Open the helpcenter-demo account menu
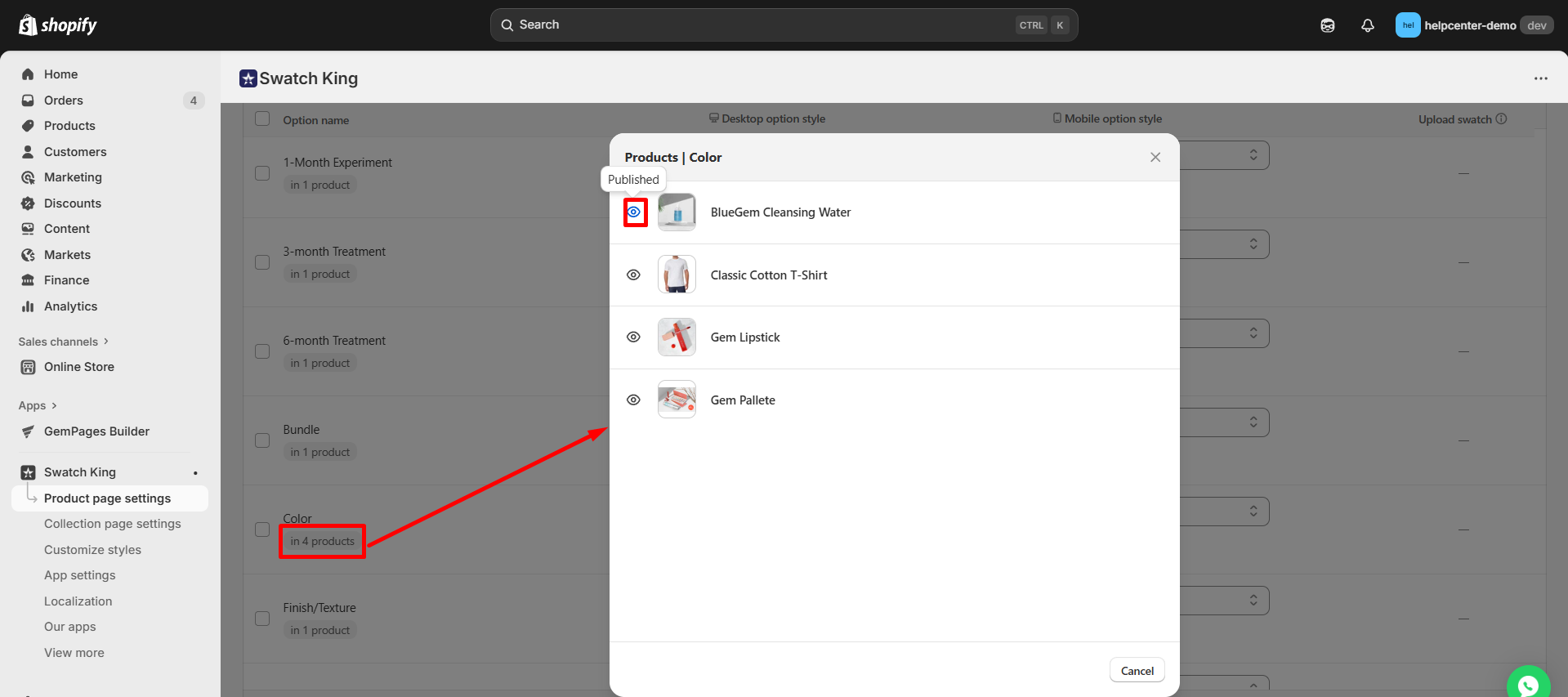1568x697 pixels. click(x=1475, y=25)
